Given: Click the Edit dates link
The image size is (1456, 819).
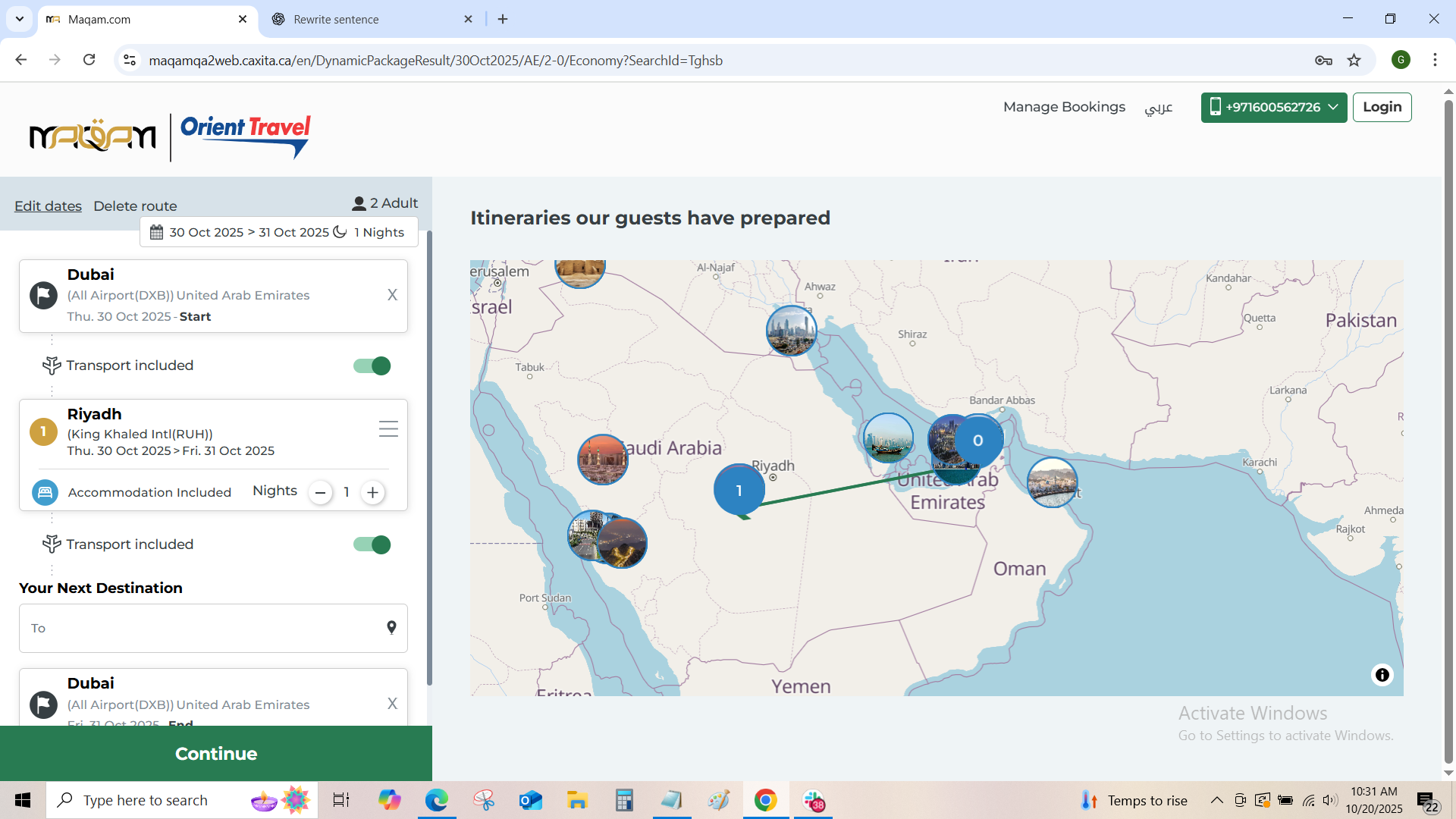Looking at the screenshot, I should coord(48,206).
